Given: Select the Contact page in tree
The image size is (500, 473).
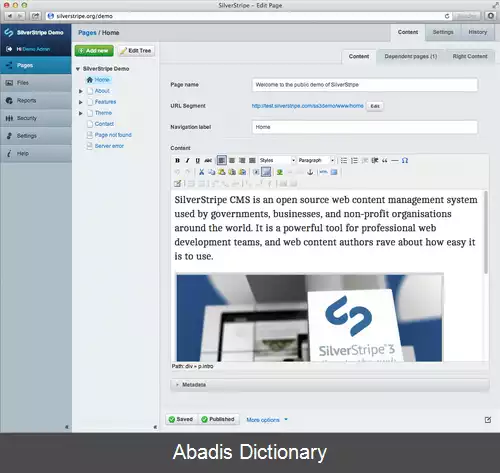Looking at the screenshot, I should tap(104, 124).
